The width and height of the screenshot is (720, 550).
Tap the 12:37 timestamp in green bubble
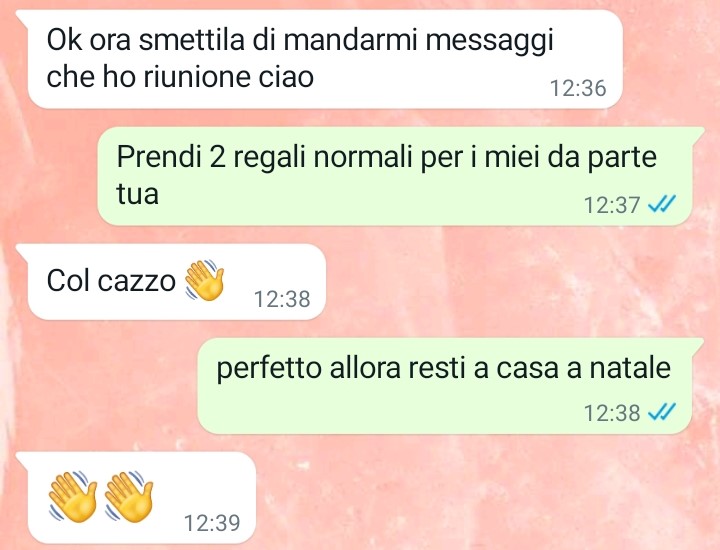point(612,205)
